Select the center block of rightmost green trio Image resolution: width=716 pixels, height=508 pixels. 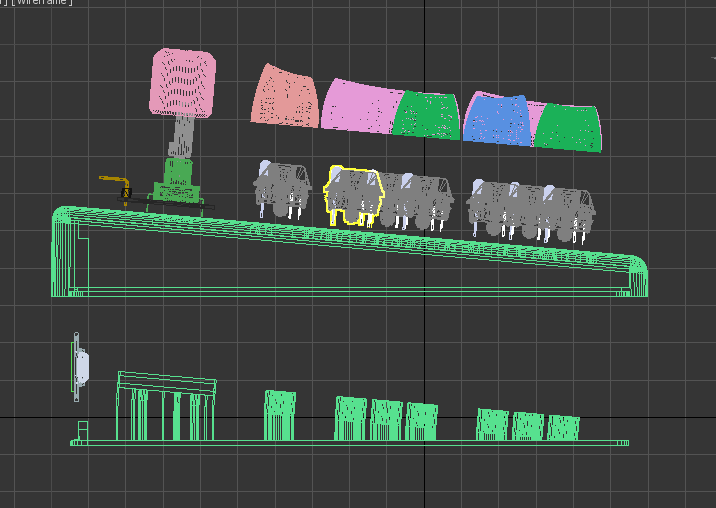[x=528, y=426]
